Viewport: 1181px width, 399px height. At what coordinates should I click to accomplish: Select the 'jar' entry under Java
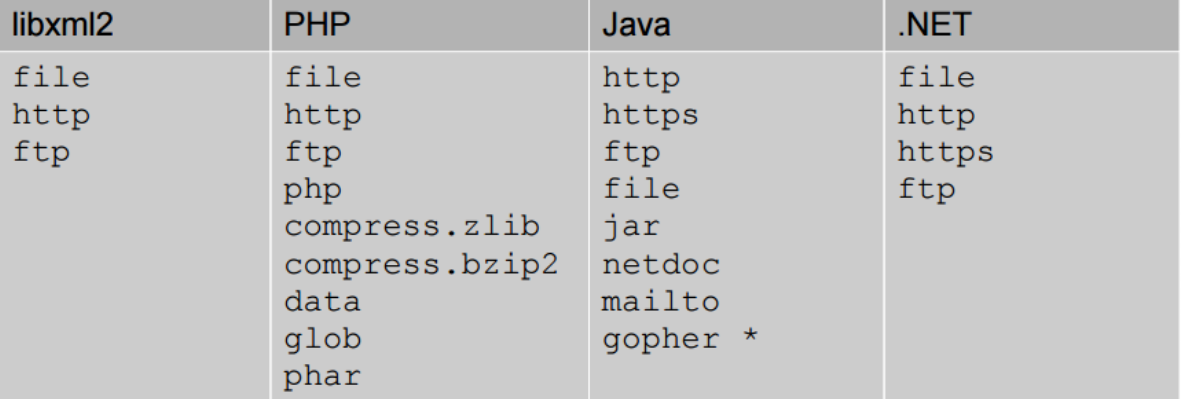pos(630,227)
